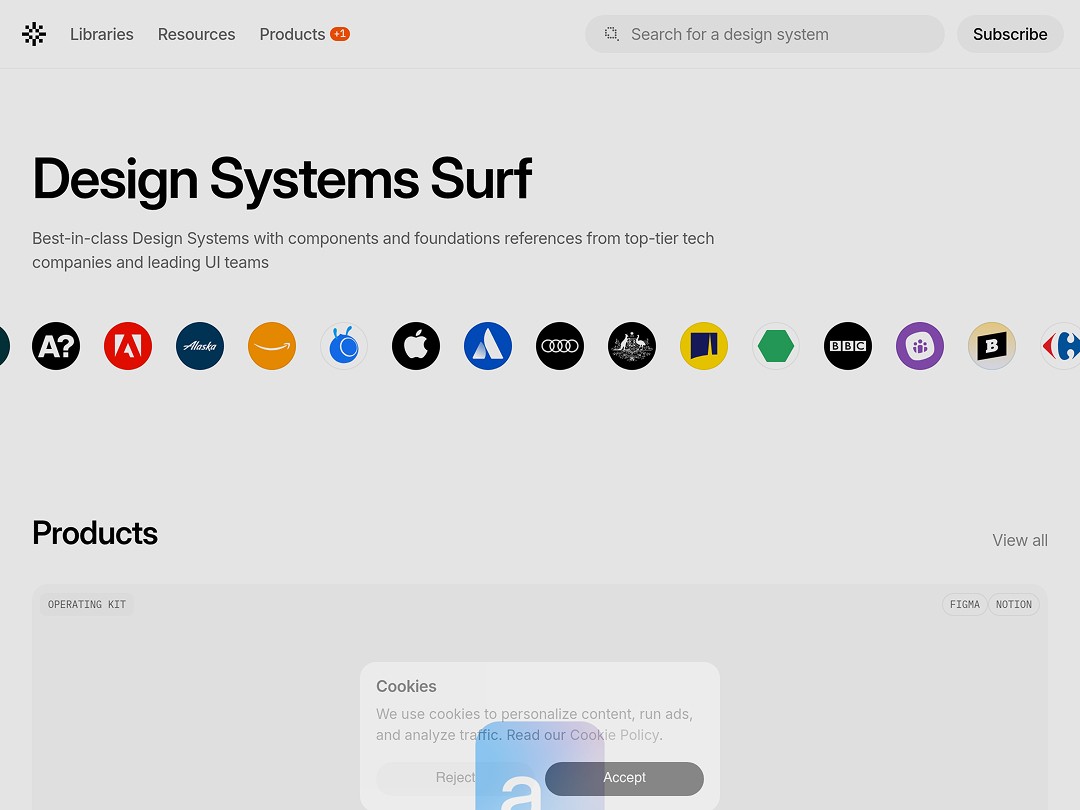
Task: Open the yellow circle navy logo
Action: click(704, 346)
